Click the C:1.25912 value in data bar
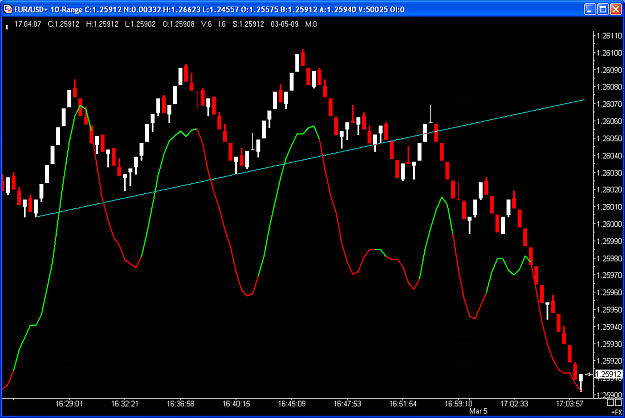Viewport: 625px width, 418px height. tap(64, 24)
